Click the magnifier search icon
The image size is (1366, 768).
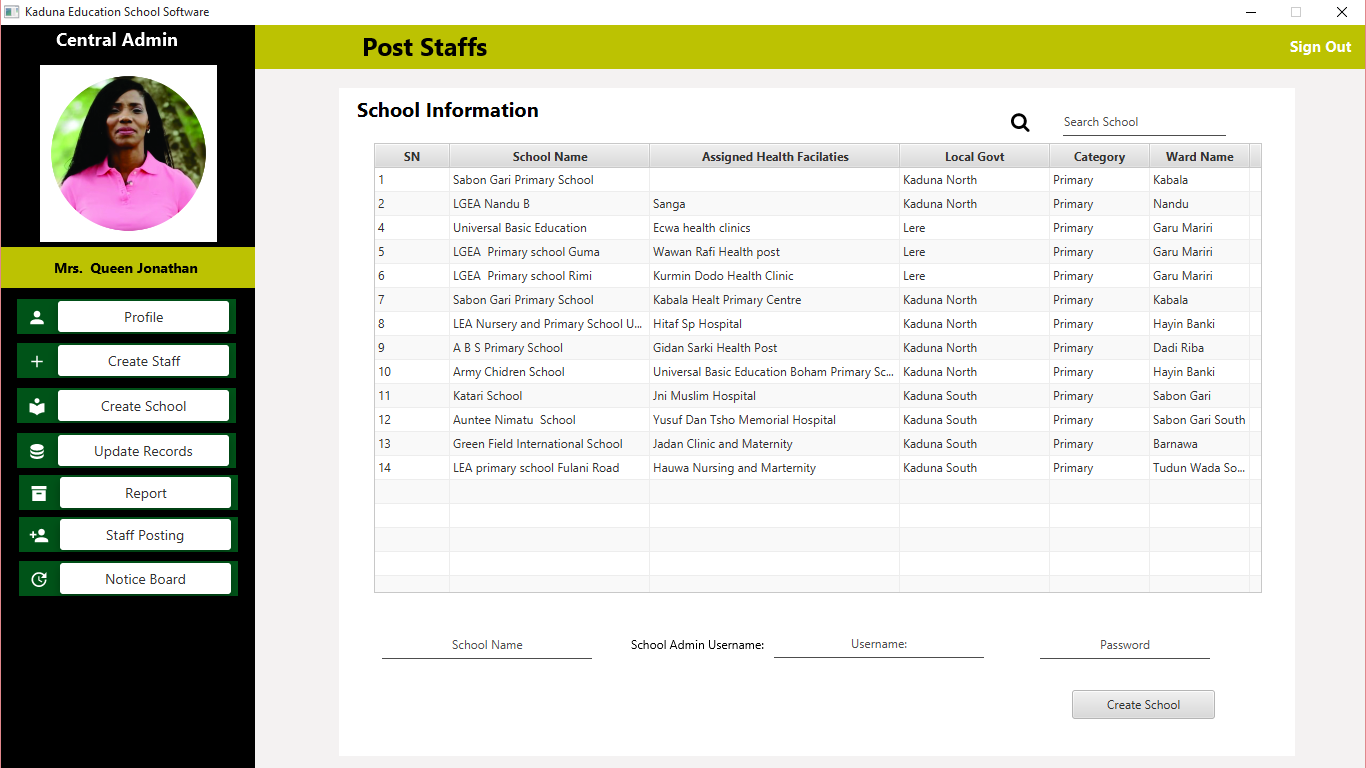1020,122
